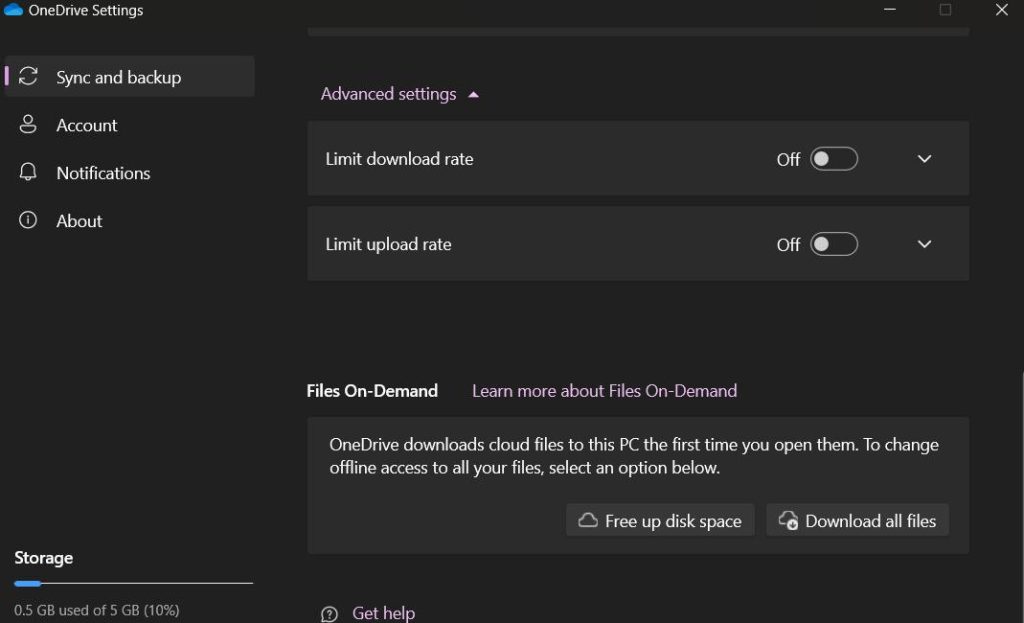The width and height of the screenshot is (1024, 623).
Task: Click the 0.5 GB used of 5 GB text
Action: coord(97,610)
